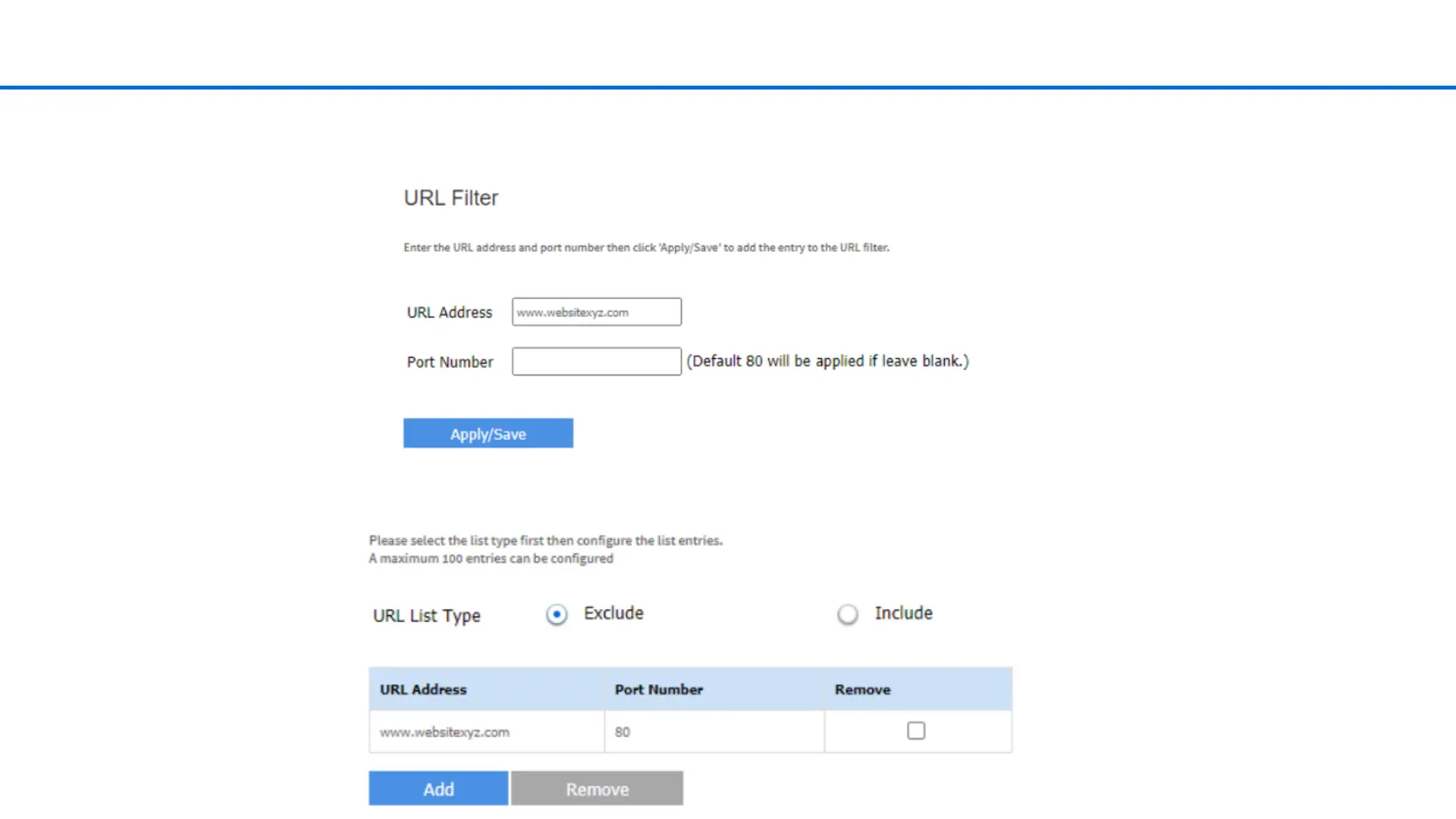Click the blue Add button
The image size is (1456, 819).
(x=438, y=789)
